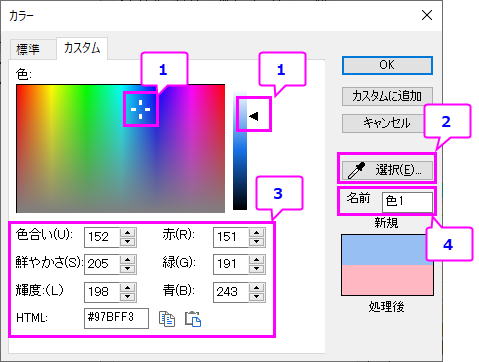Image resolution: width=479 pixels, height=362 pixels.
Task: Click the 青(B) value field
Action: tap(231, 292)
